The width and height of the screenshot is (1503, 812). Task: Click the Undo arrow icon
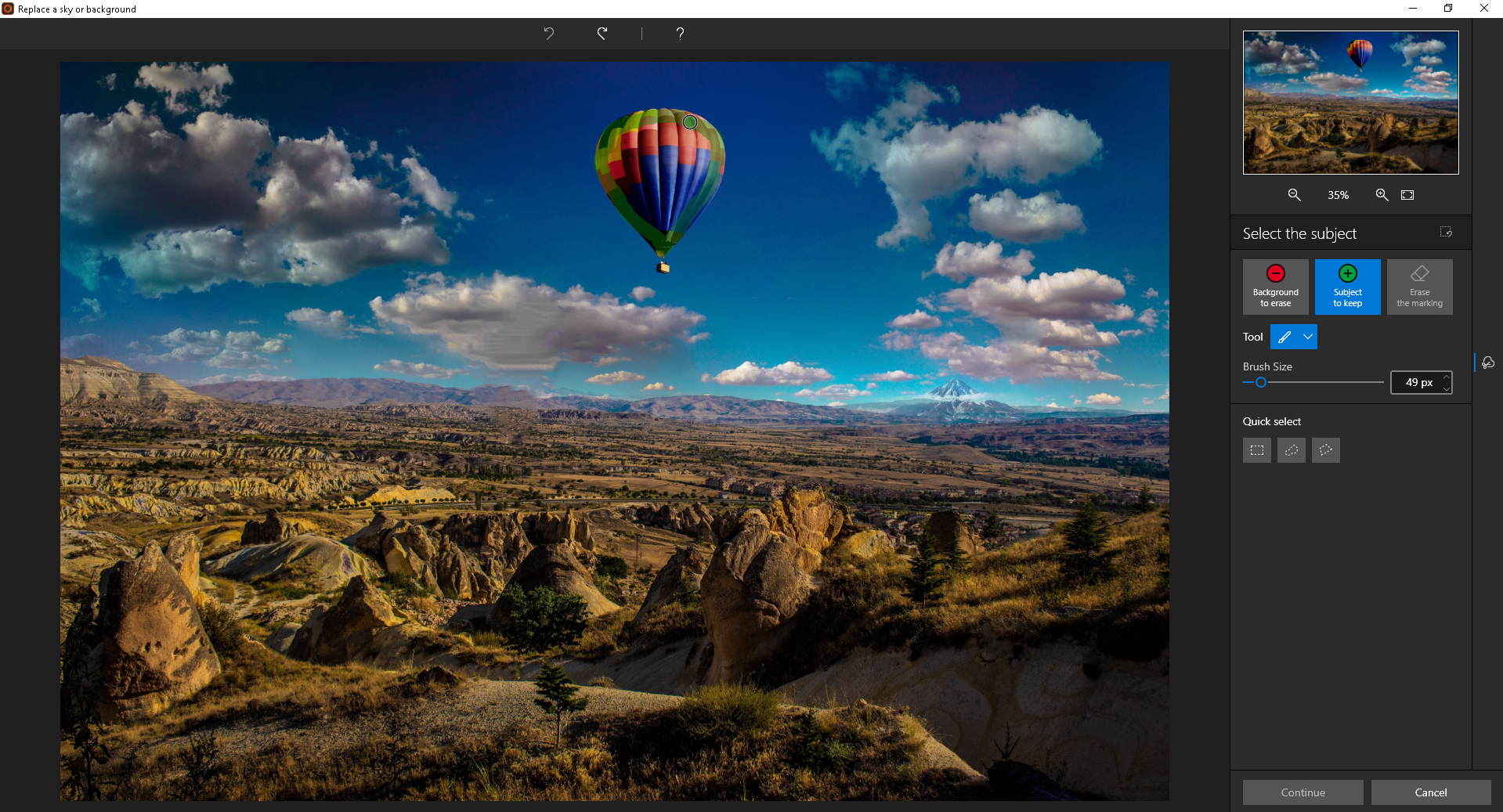click(x=548, y=34)
